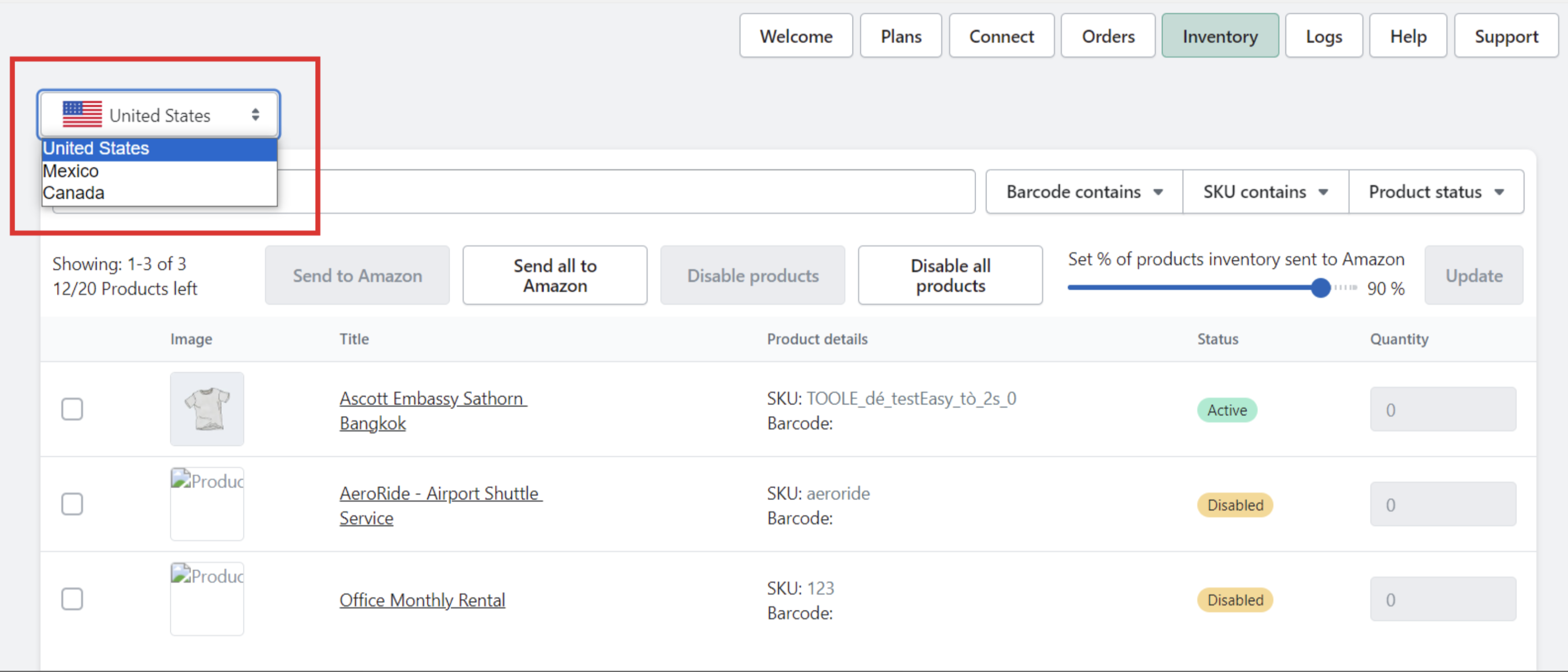Click the t-shirt product thumbnail
This screenshot has height=672, width=1568.
207,409
